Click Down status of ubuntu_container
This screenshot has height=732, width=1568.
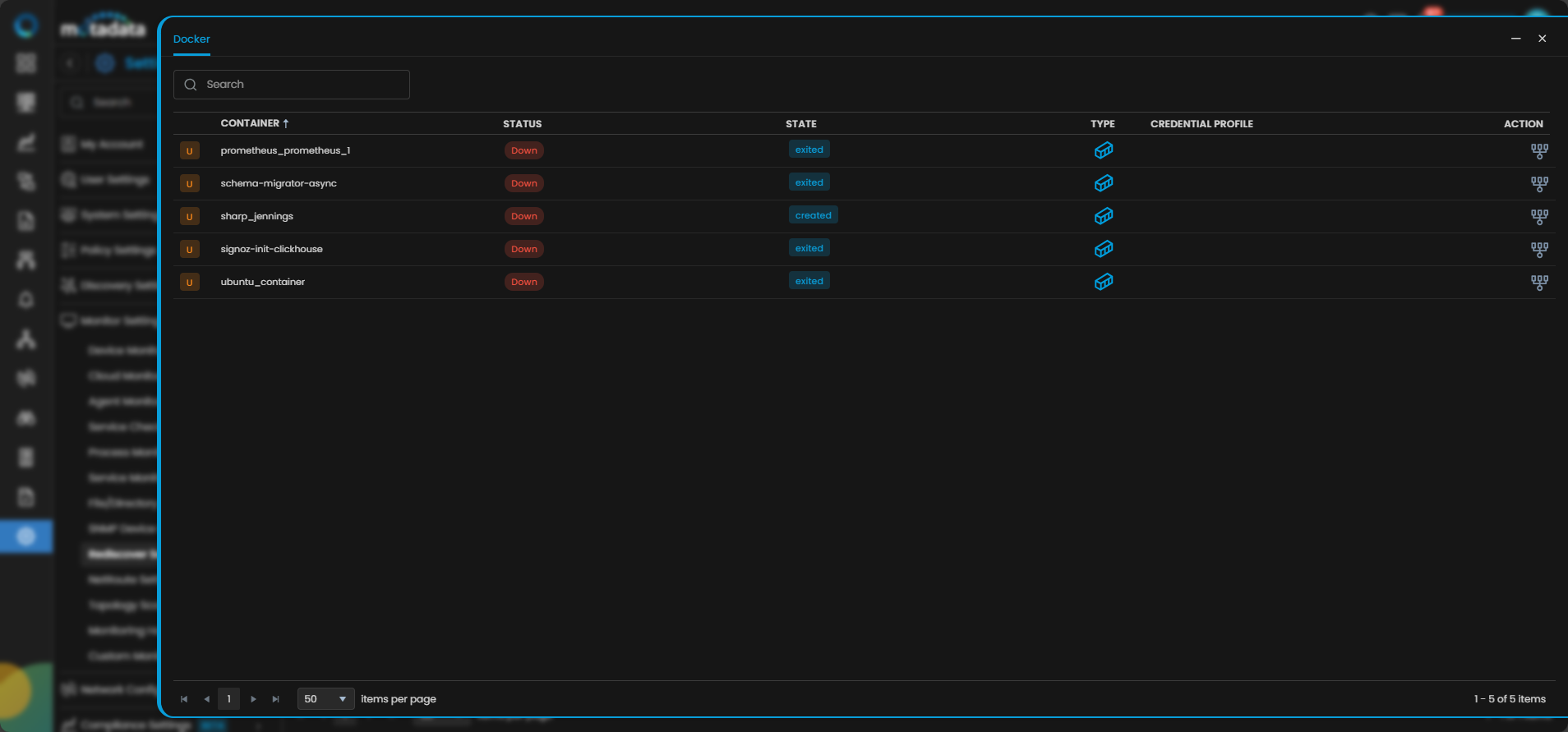coord(524,282)
